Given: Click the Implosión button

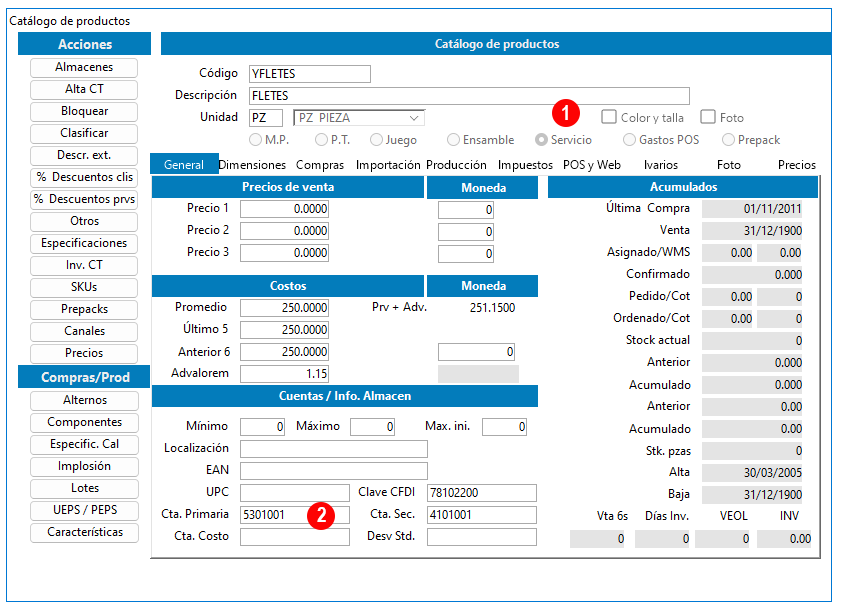Looking at the screenshot, I should click(84, 466).
